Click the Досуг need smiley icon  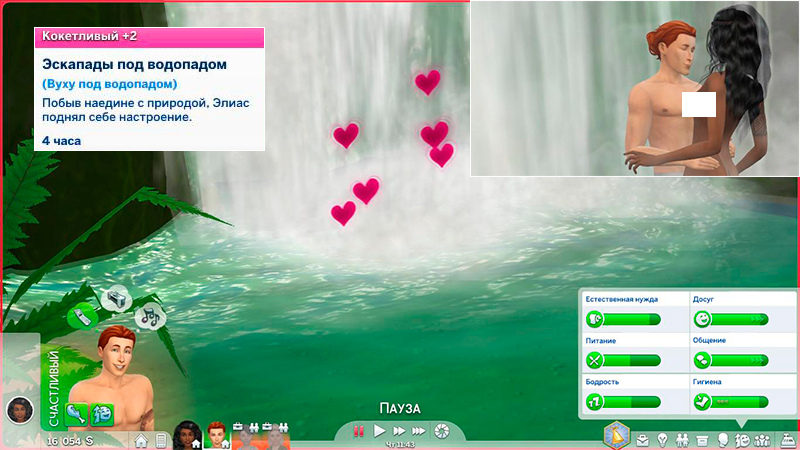[702, 319]
